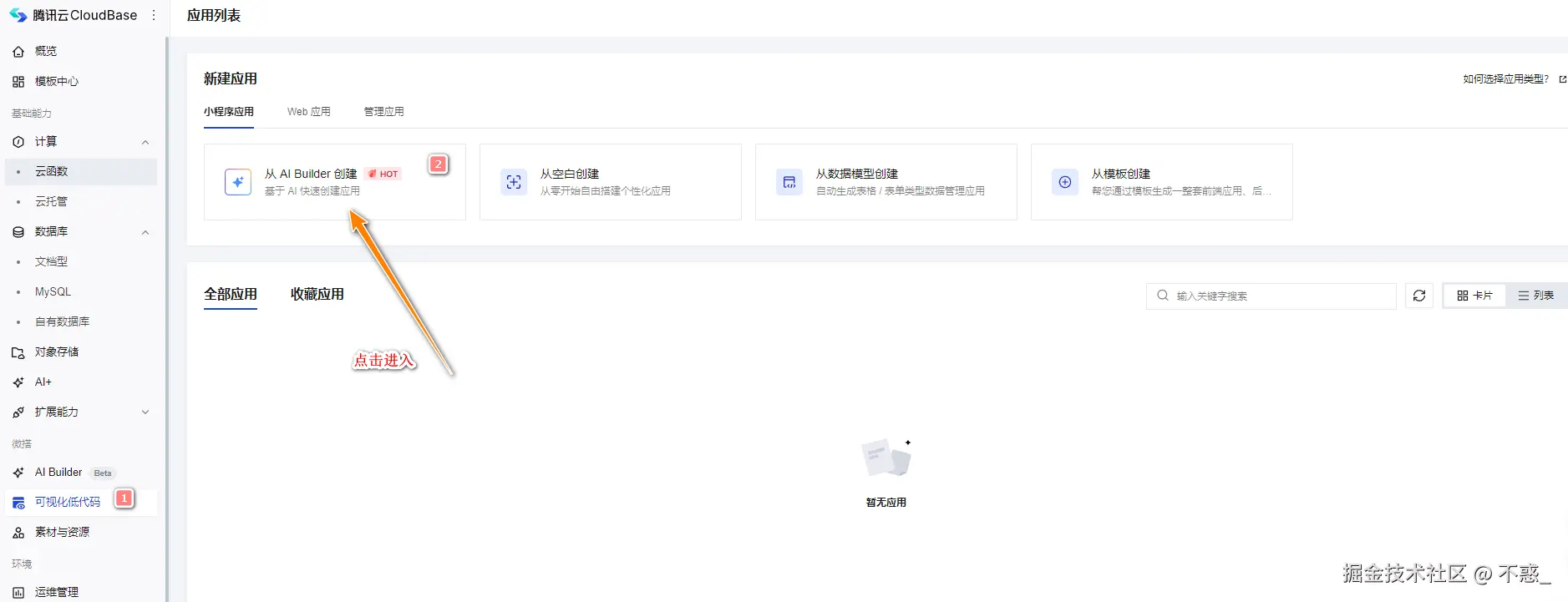
Task: Click the external link icon beside 如何选择应用类型
Action: (1562, 79)
